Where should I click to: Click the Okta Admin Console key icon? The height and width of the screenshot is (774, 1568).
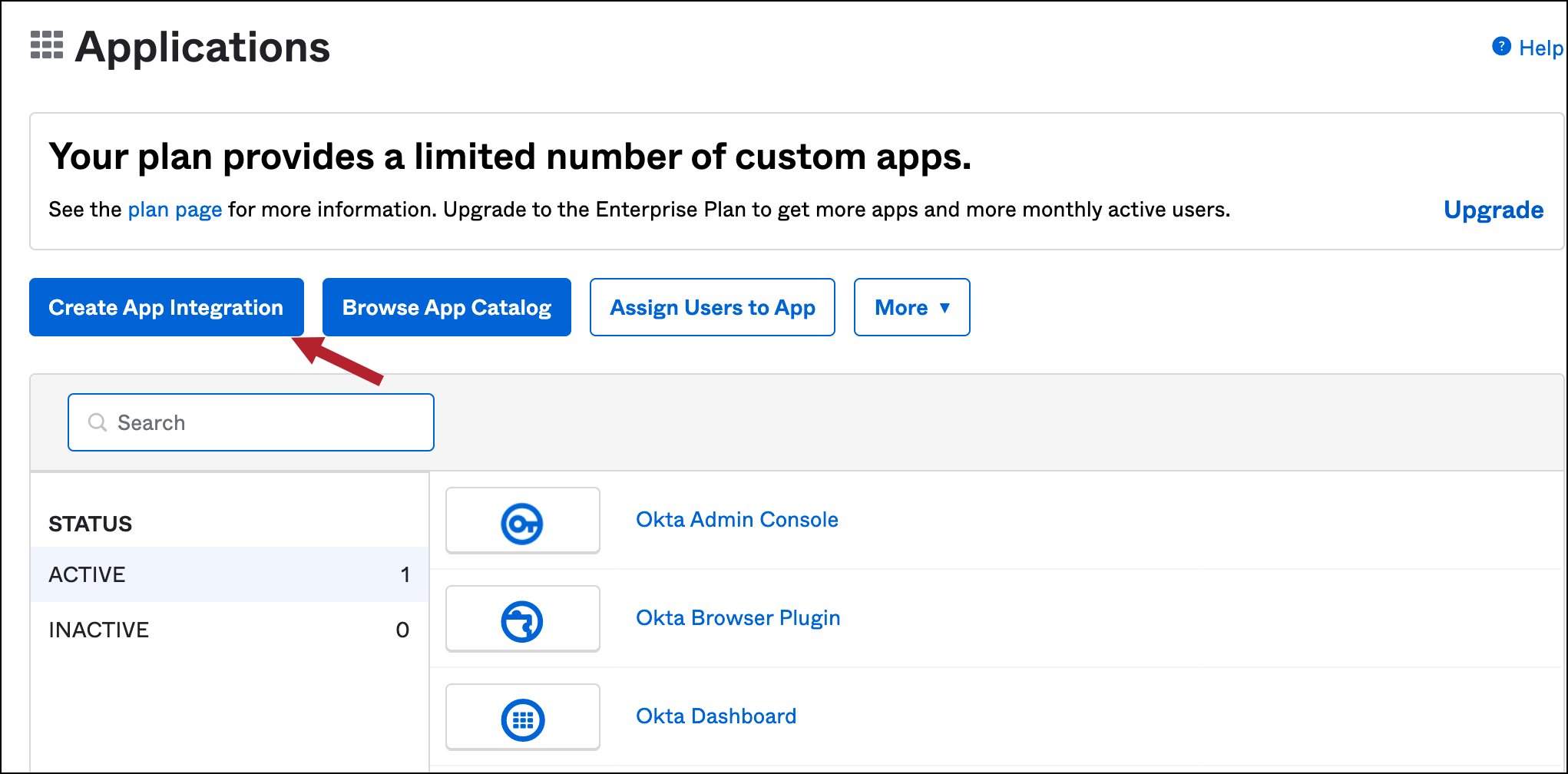(x=522, y=524)
